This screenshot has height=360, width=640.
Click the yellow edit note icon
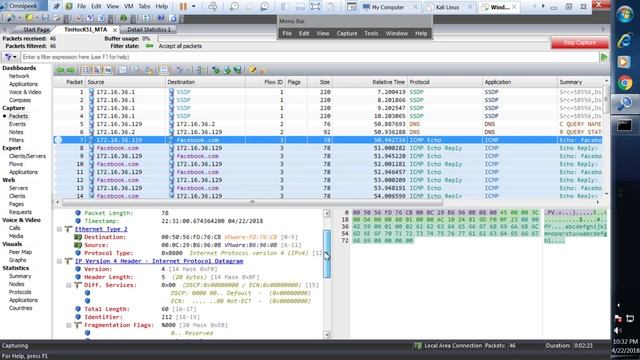click(253, 70)
